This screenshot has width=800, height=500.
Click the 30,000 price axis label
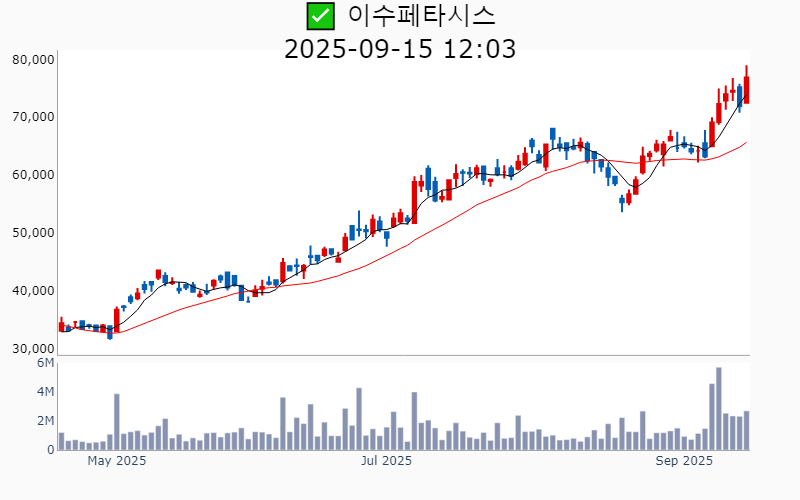pos(33,348)
